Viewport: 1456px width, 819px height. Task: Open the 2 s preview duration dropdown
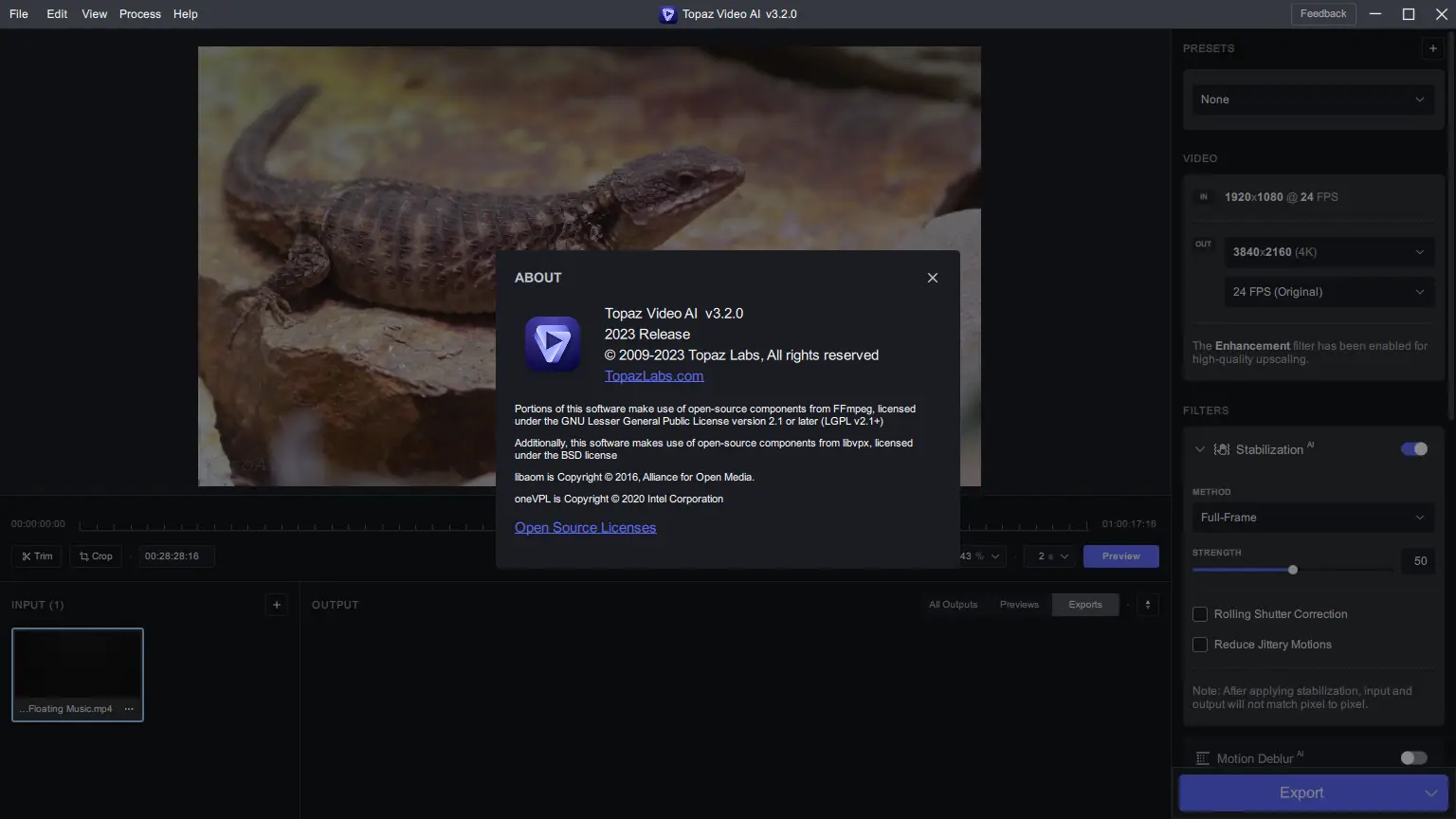coord(1050,556)
